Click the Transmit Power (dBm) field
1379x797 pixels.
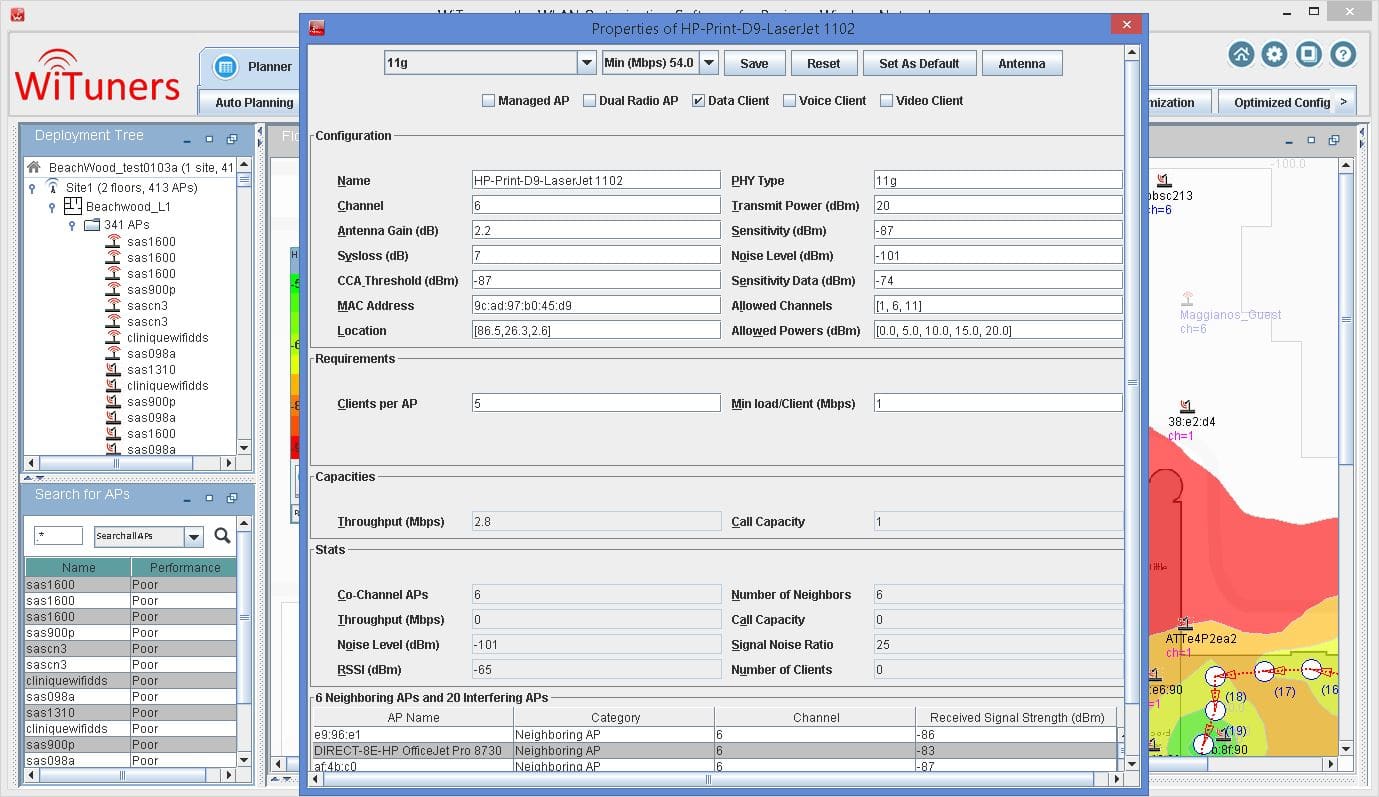pos(998,205)
